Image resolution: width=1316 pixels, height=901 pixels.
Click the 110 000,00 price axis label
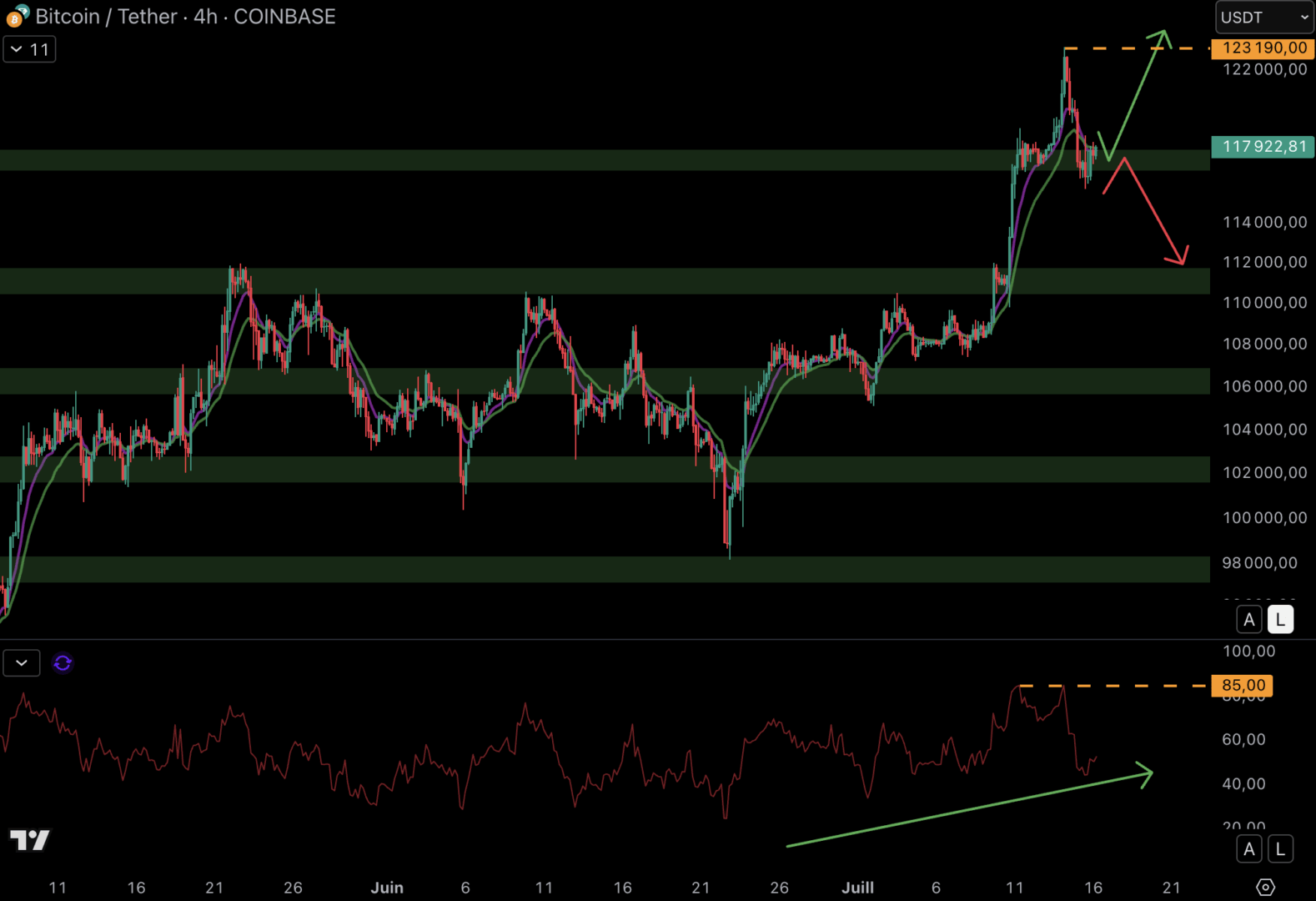click(x=1264, y=302)
